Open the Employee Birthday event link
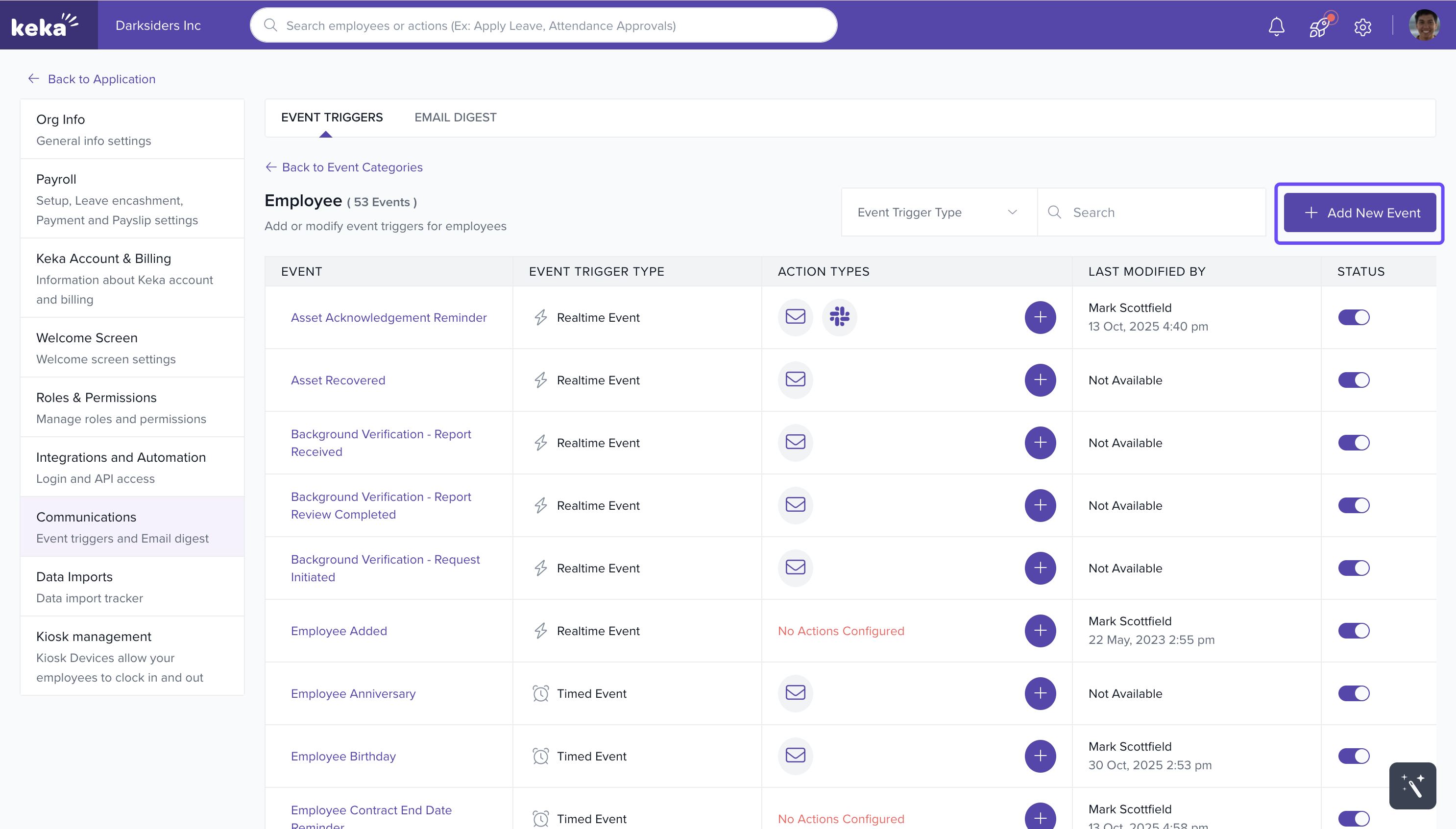Viewport: 1456px width, 829px height. click(x=343, y=756)
